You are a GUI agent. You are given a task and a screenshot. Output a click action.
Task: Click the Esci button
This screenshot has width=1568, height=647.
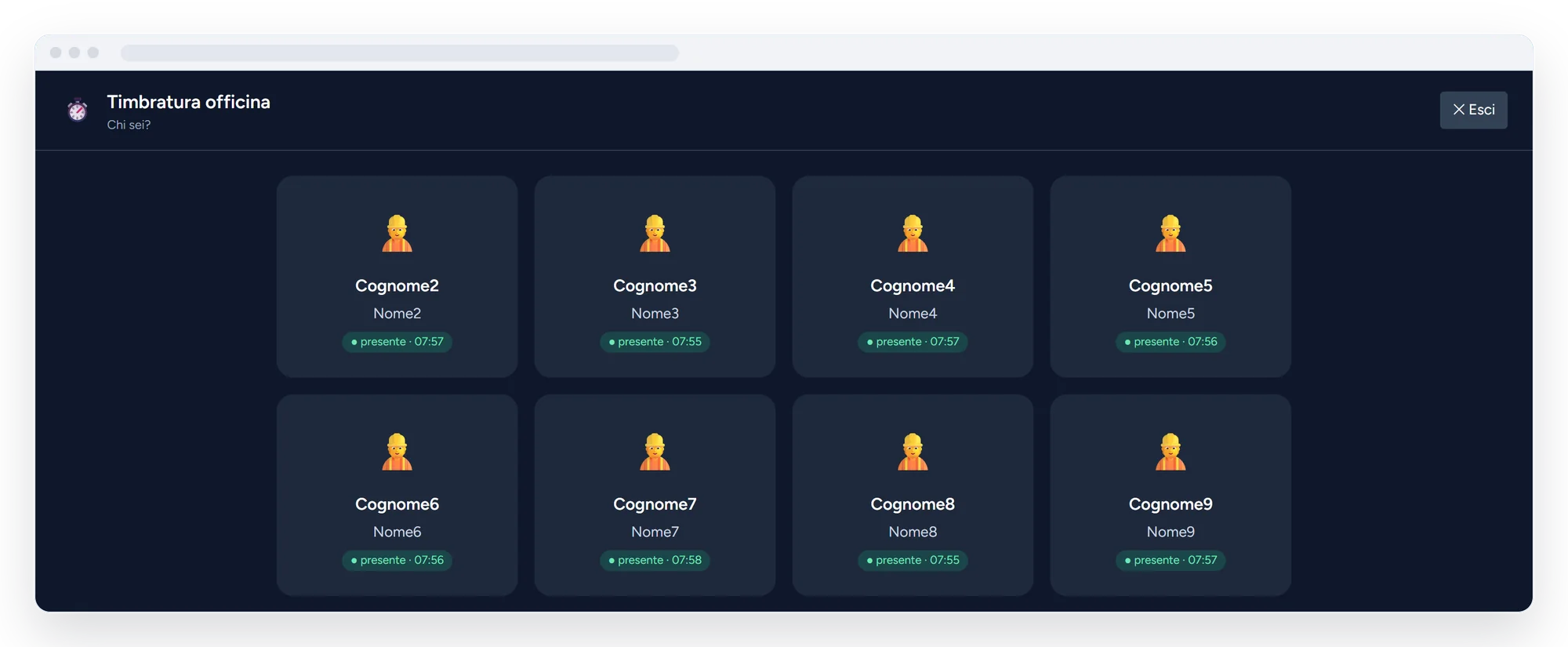click(x=1473, y=110)
